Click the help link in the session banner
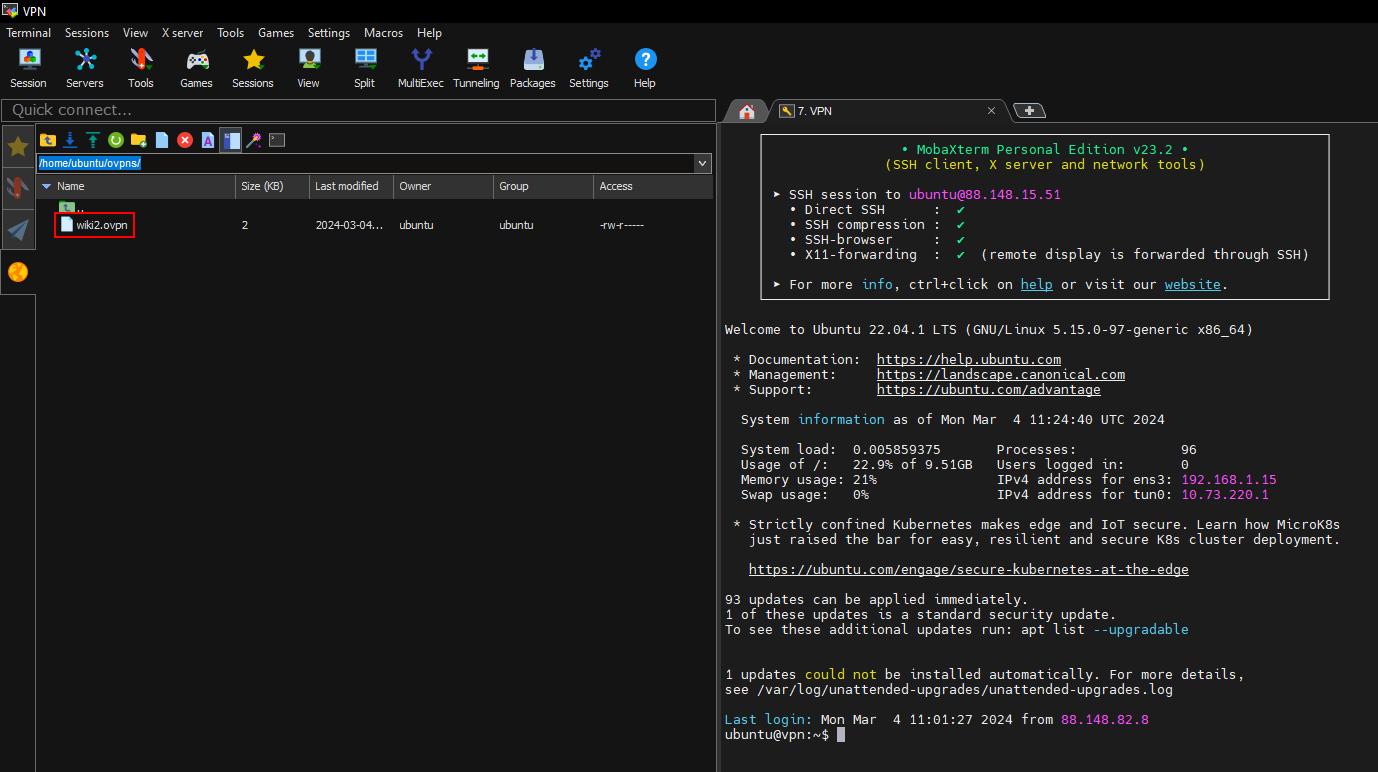1378x772 pixels. pos(1036,284)
